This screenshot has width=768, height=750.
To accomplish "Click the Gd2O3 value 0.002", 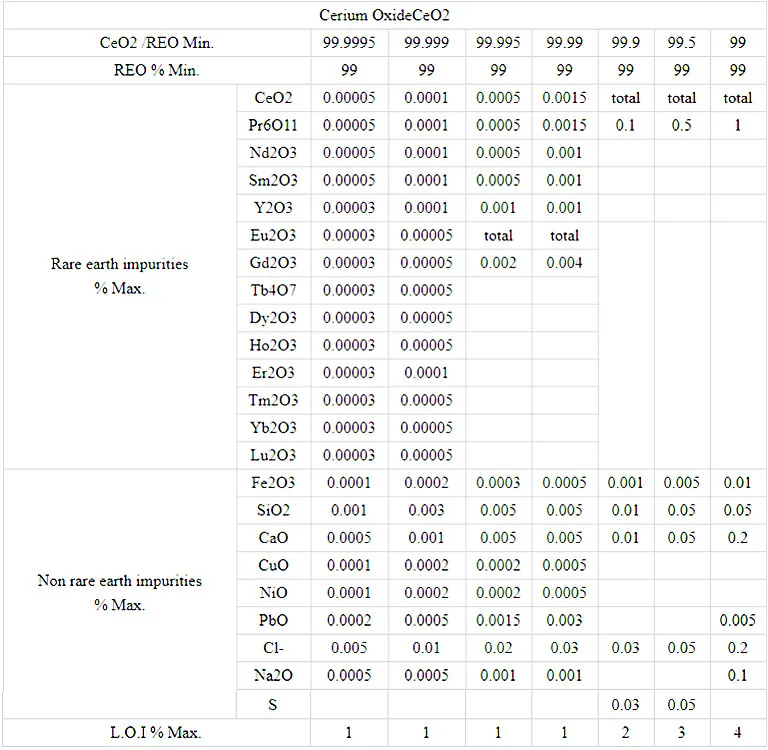I will point(498,263).
